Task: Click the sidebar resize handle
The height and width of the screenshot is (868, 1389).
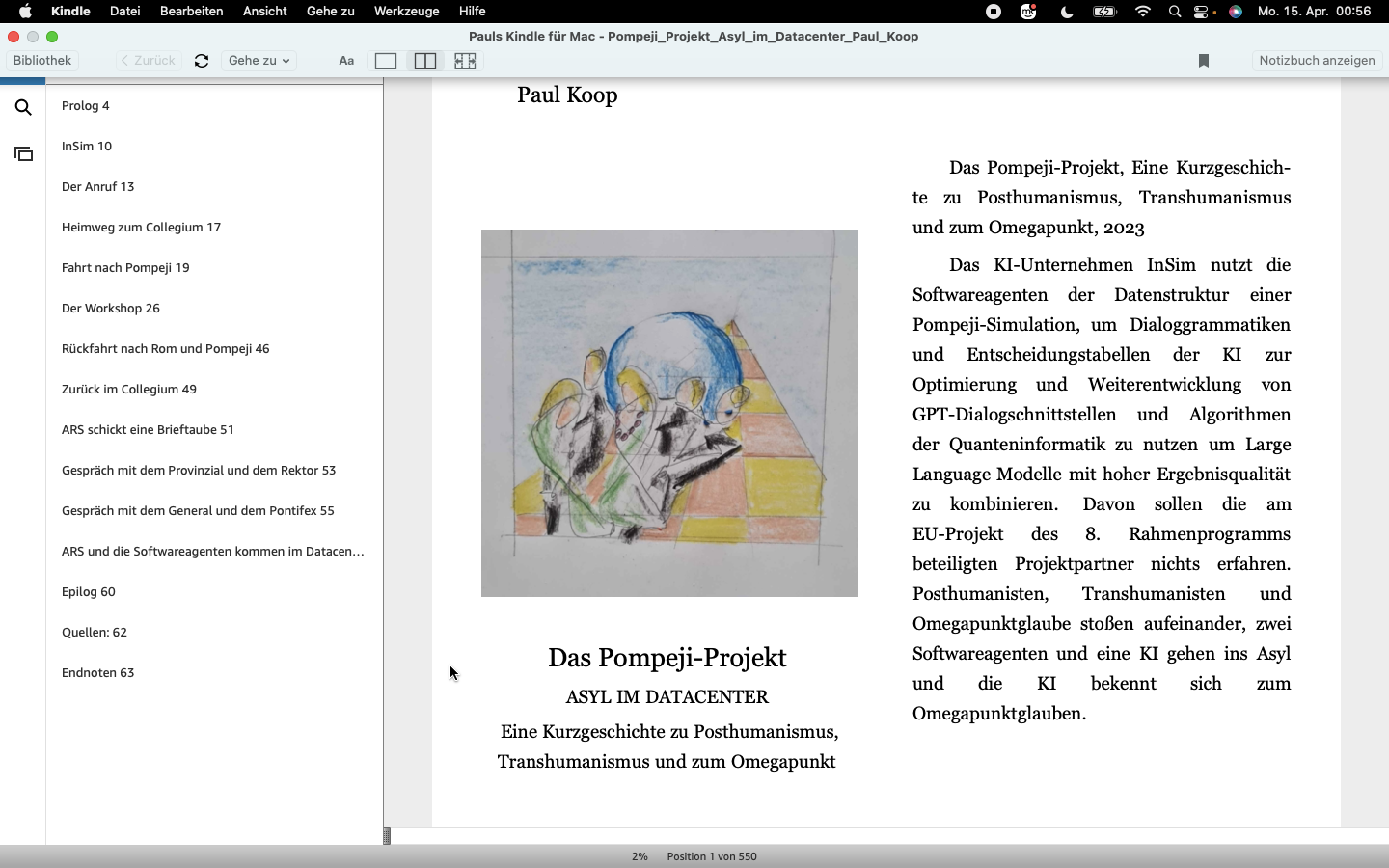Action: tap(387, 835)
